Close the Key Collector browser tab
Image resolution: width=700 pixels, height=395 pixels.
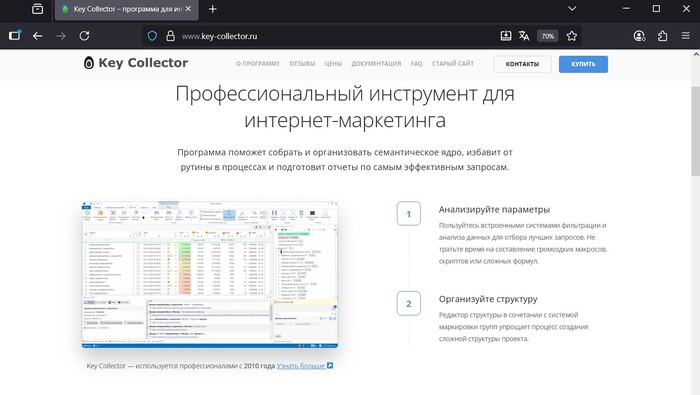click(188, 9)
